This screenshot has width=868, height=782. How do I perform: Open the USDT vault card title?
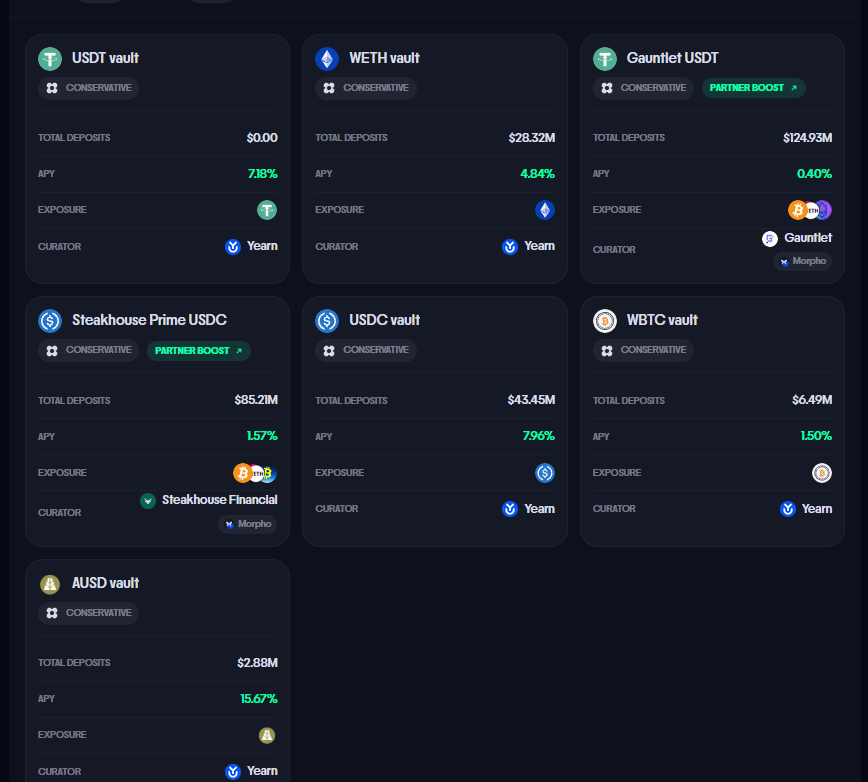click(x=105, y=58)
